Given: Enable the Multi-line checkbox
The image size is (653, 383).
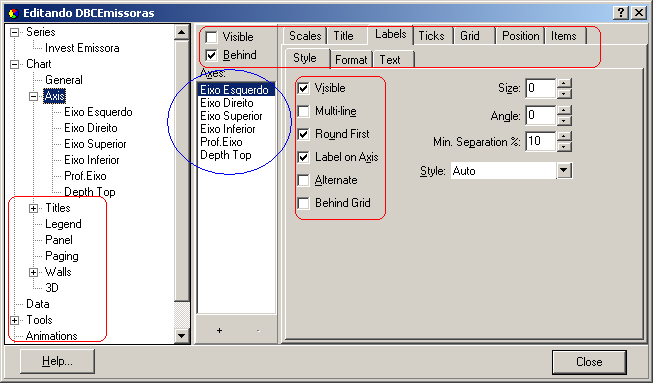Looking at the screenshot, I should [x=304, y=111].
